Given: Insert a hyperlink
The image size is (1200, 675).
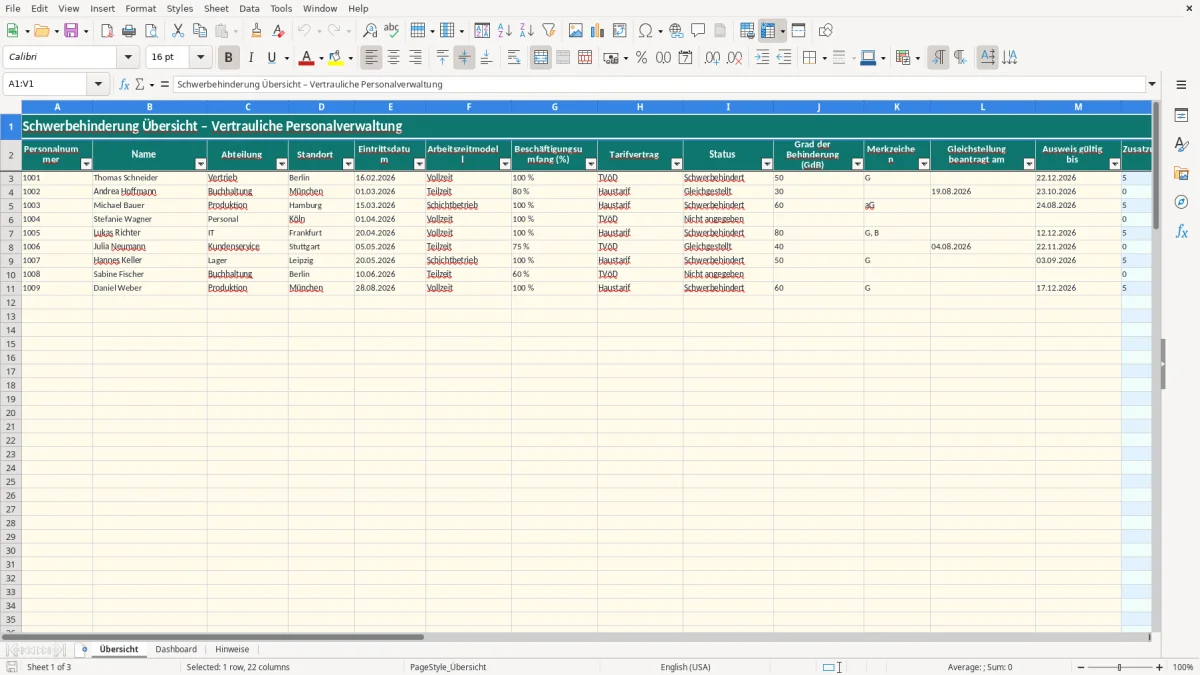Looking at the screenshot, I should tap(676, 31).
